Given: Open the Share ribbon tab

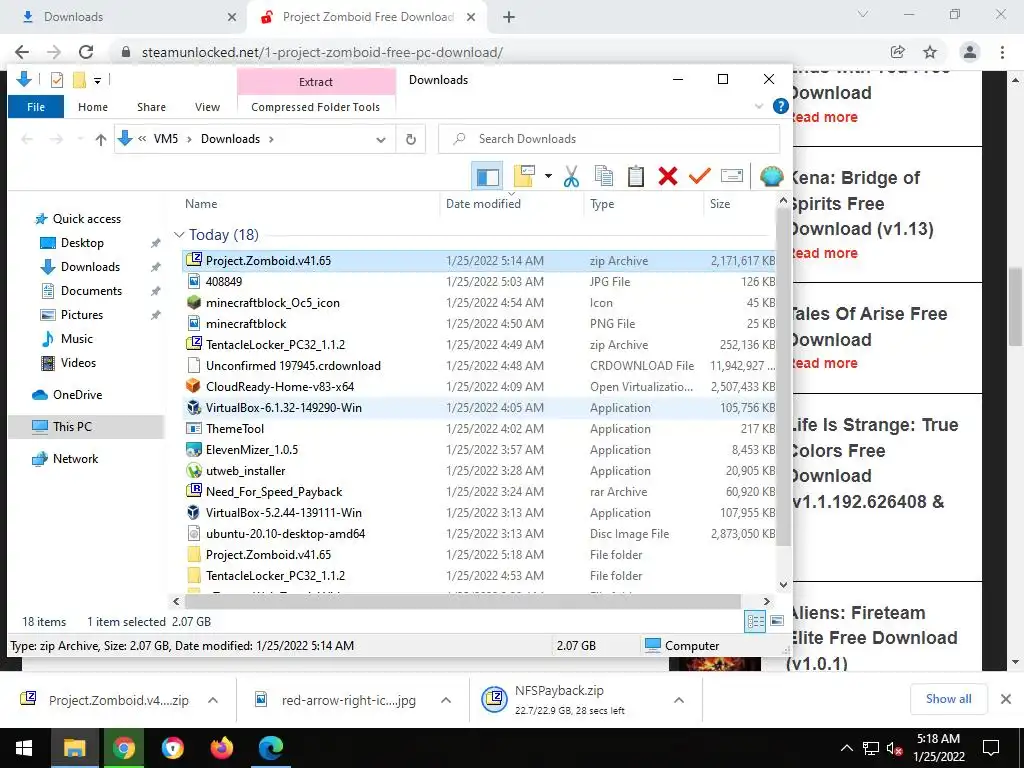Looking at the screenshot, I should click(x=151, y=107).
